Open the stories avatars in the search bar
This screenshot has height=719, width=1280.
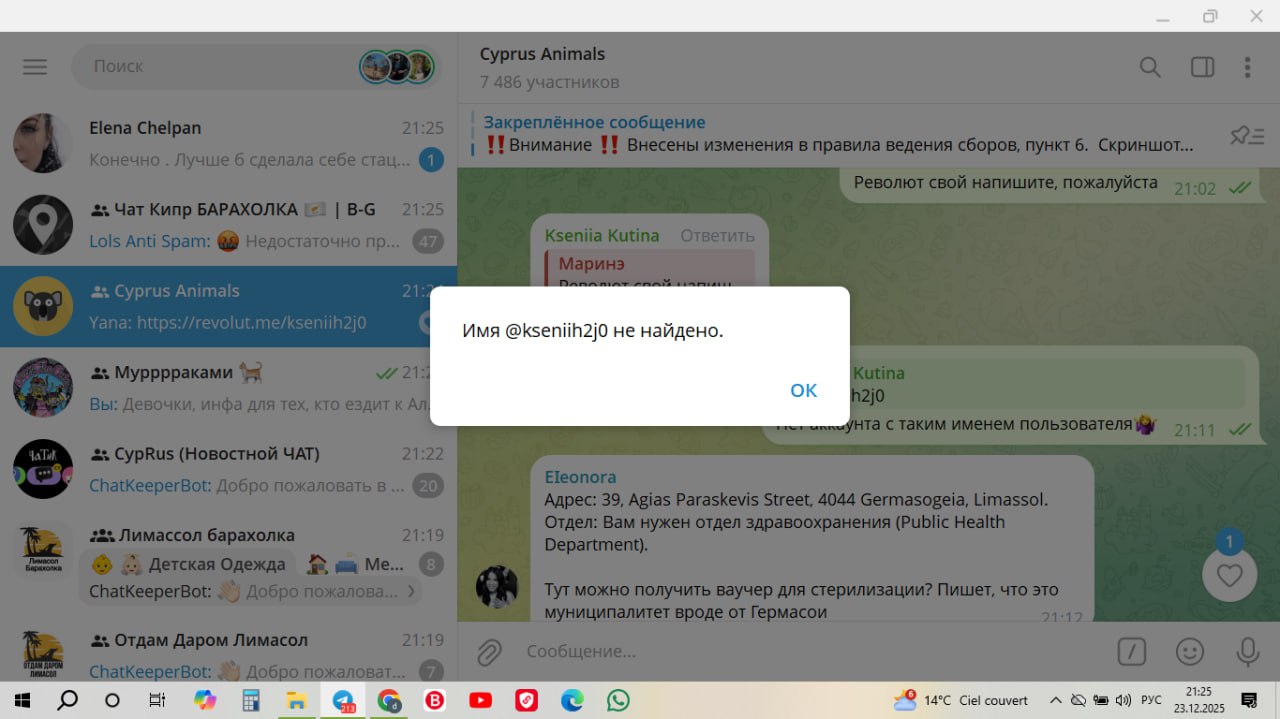point(396,67)
